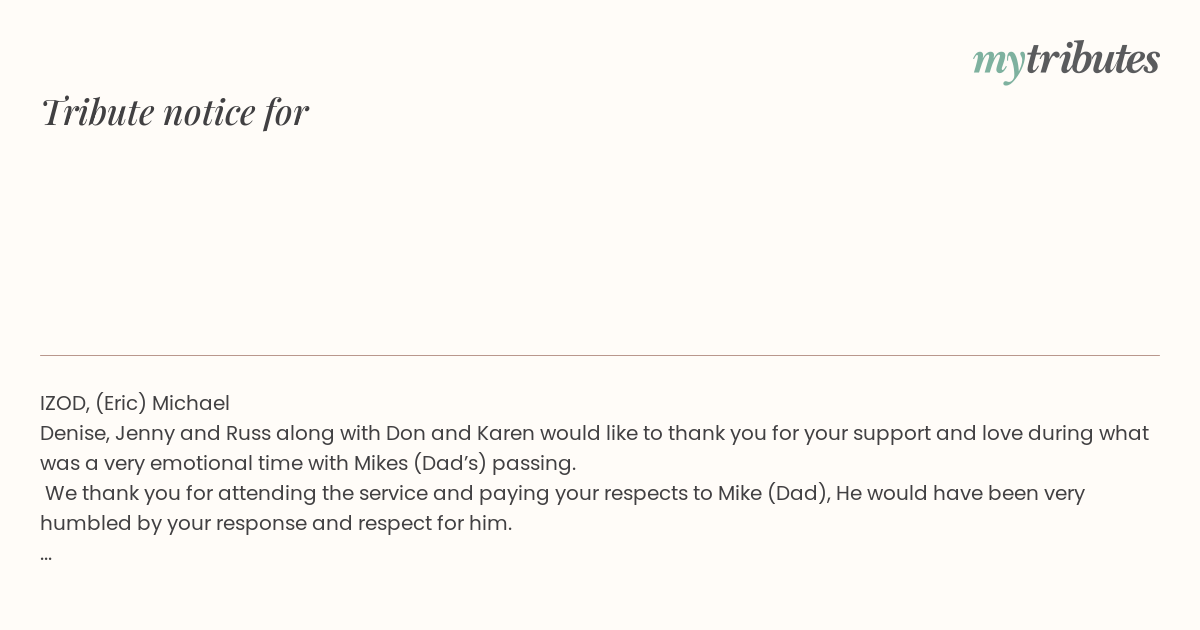
Task: Click "(Eric)" in the name line
Action: 121,403
